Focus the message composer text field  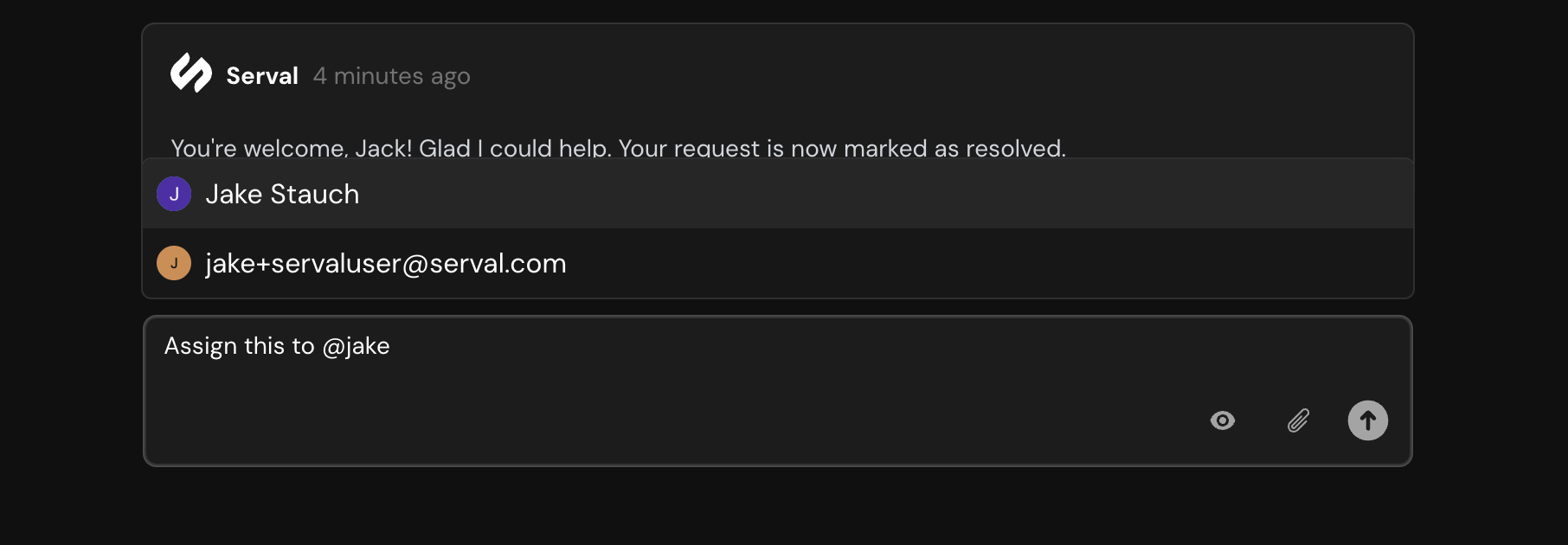[x=777, y=391]
